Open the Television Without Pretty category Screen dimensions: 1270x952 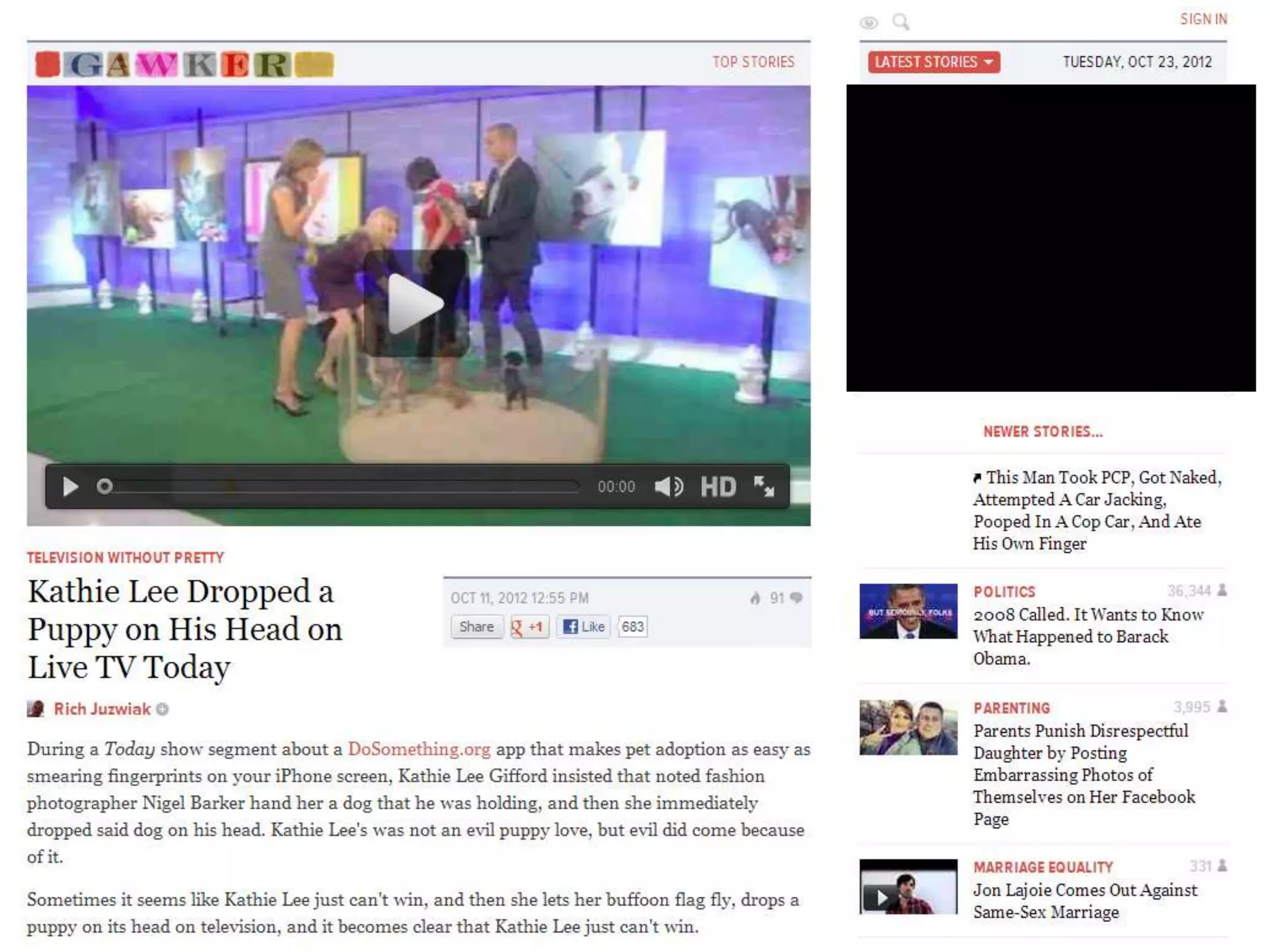pyautogui.click(x=125, y=558)
